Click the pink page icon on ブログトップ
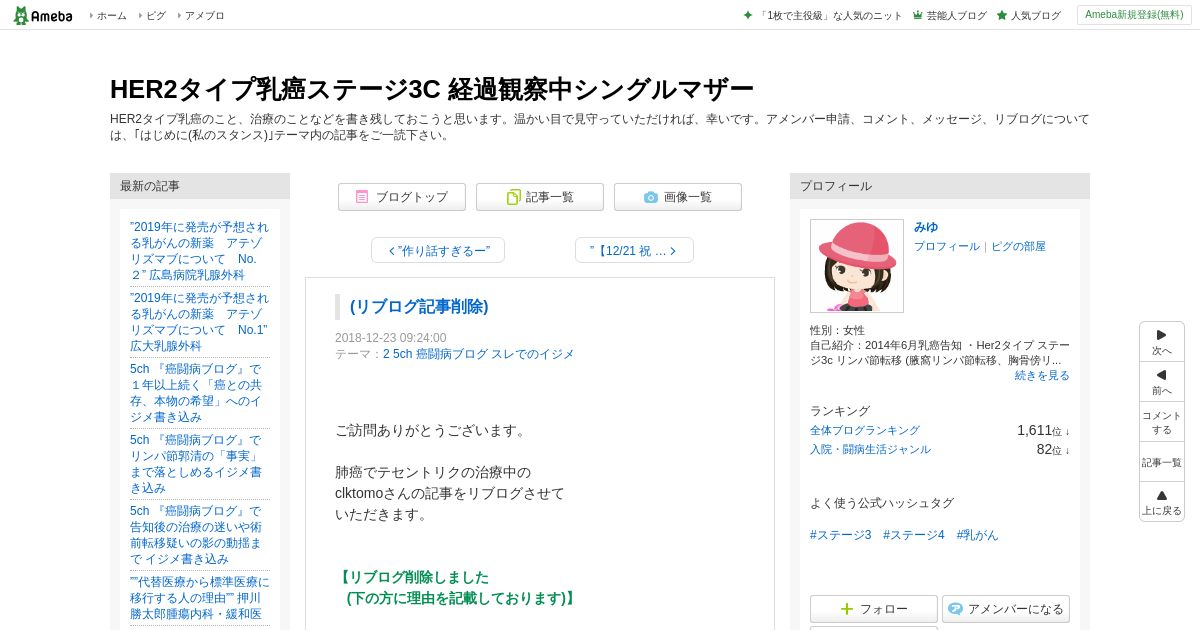This screenshot has height=630, width=1200. pos(362,197)
